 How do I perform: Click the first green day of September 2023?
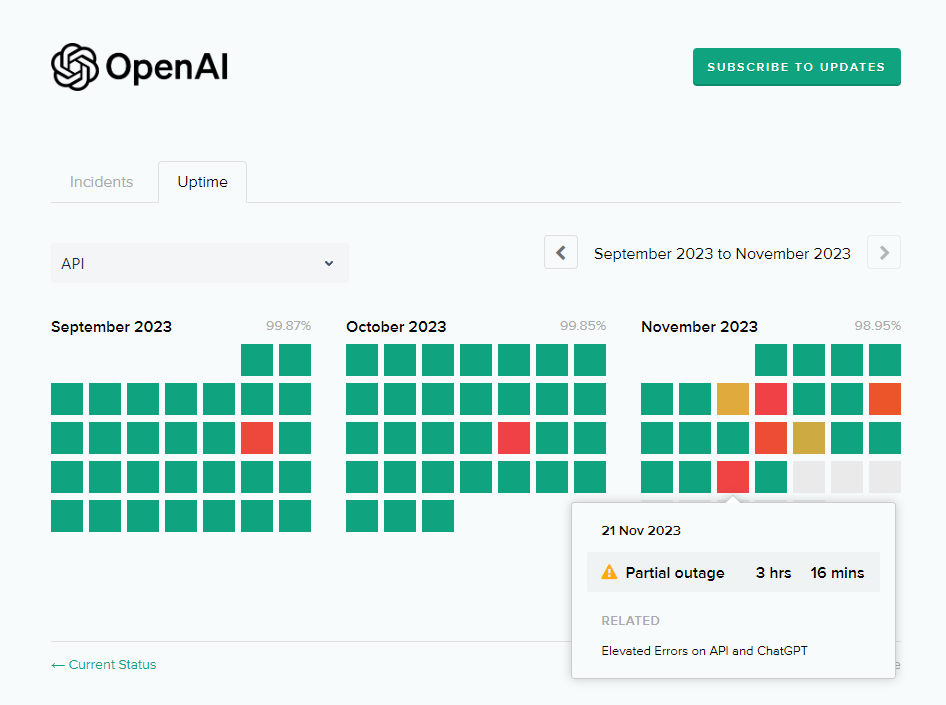pos(257,360)
